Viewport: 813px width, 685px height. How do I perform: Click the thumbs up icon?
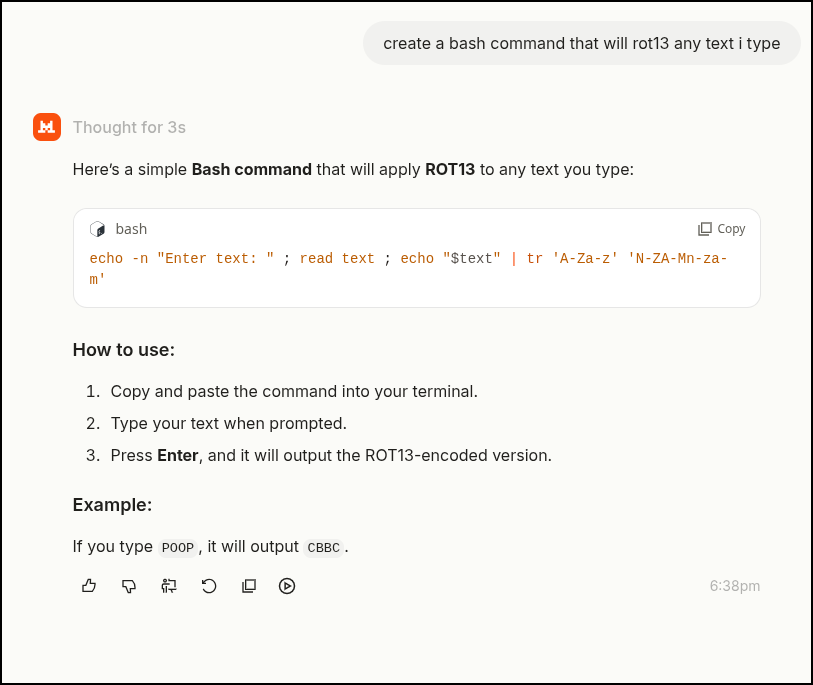click(89, 586)
